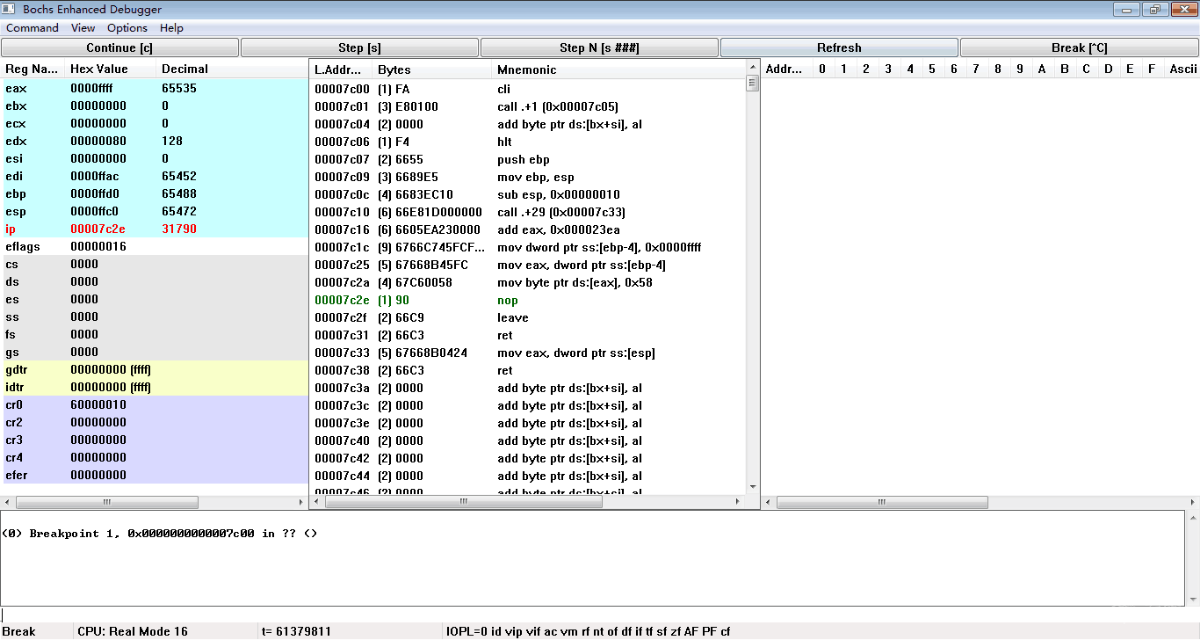Select the mov byte ptr ds:[eax], 0x58 line
The height and width of the screenshot is (640, 1200).
pos(528,282)
